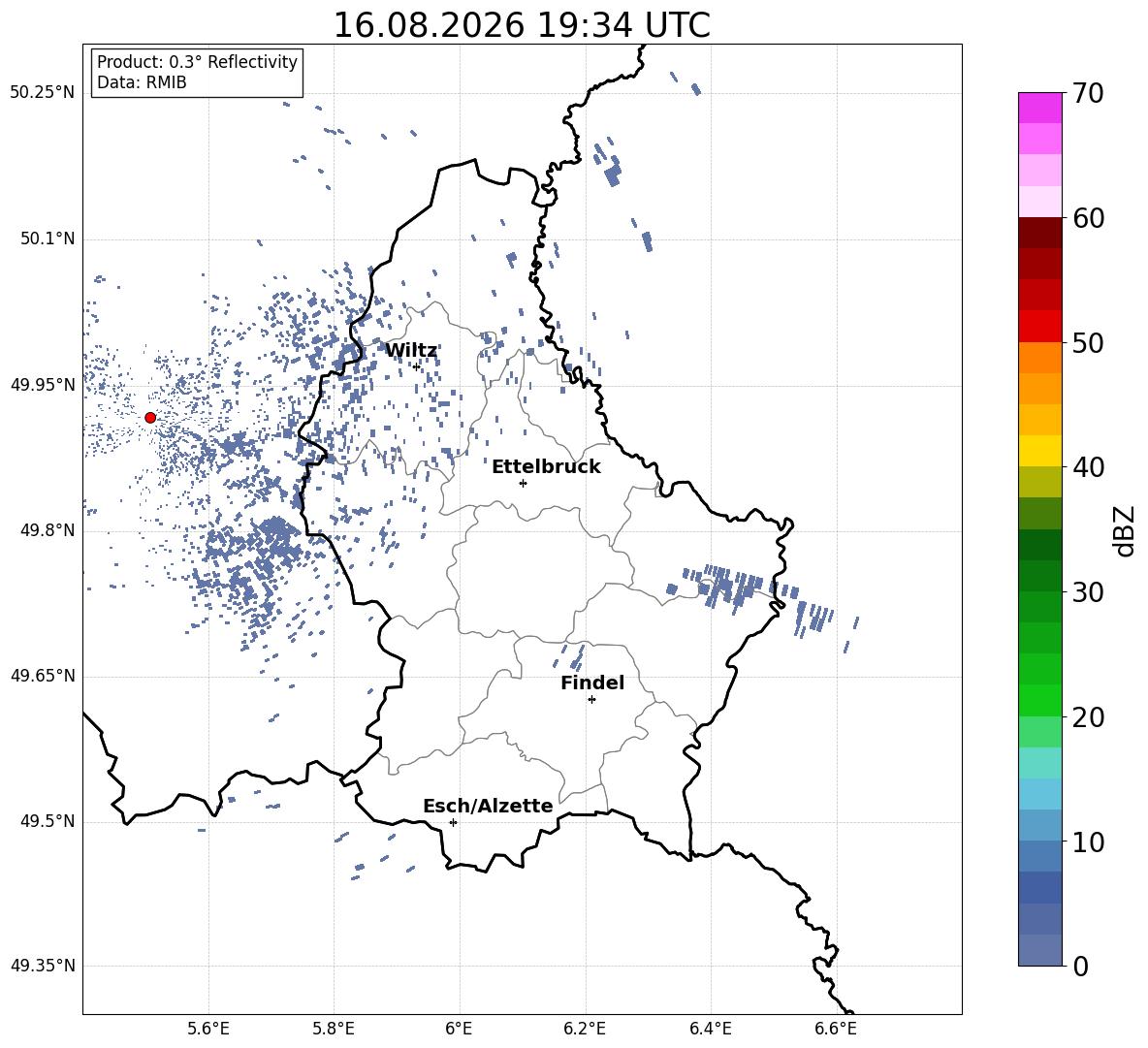Click the Product 0.3° Reflectivity info box
The image size is (1148, 1048).
pos(197,72)
